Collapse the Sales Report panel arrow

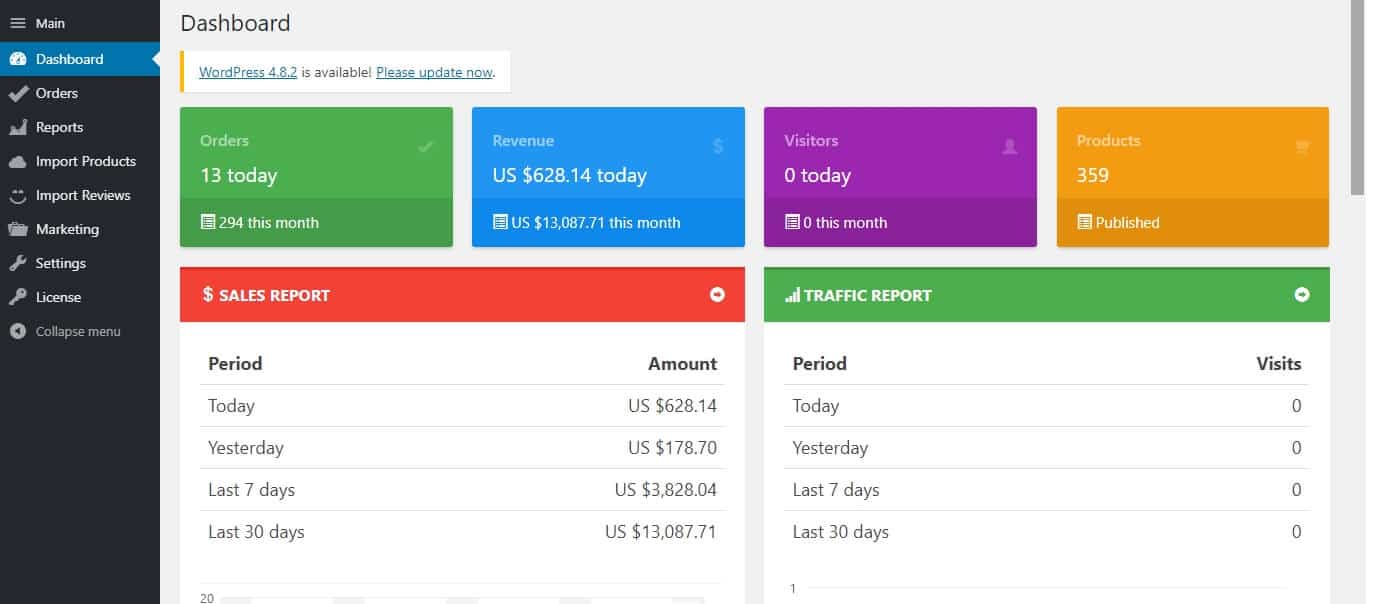tap(717, 295)
